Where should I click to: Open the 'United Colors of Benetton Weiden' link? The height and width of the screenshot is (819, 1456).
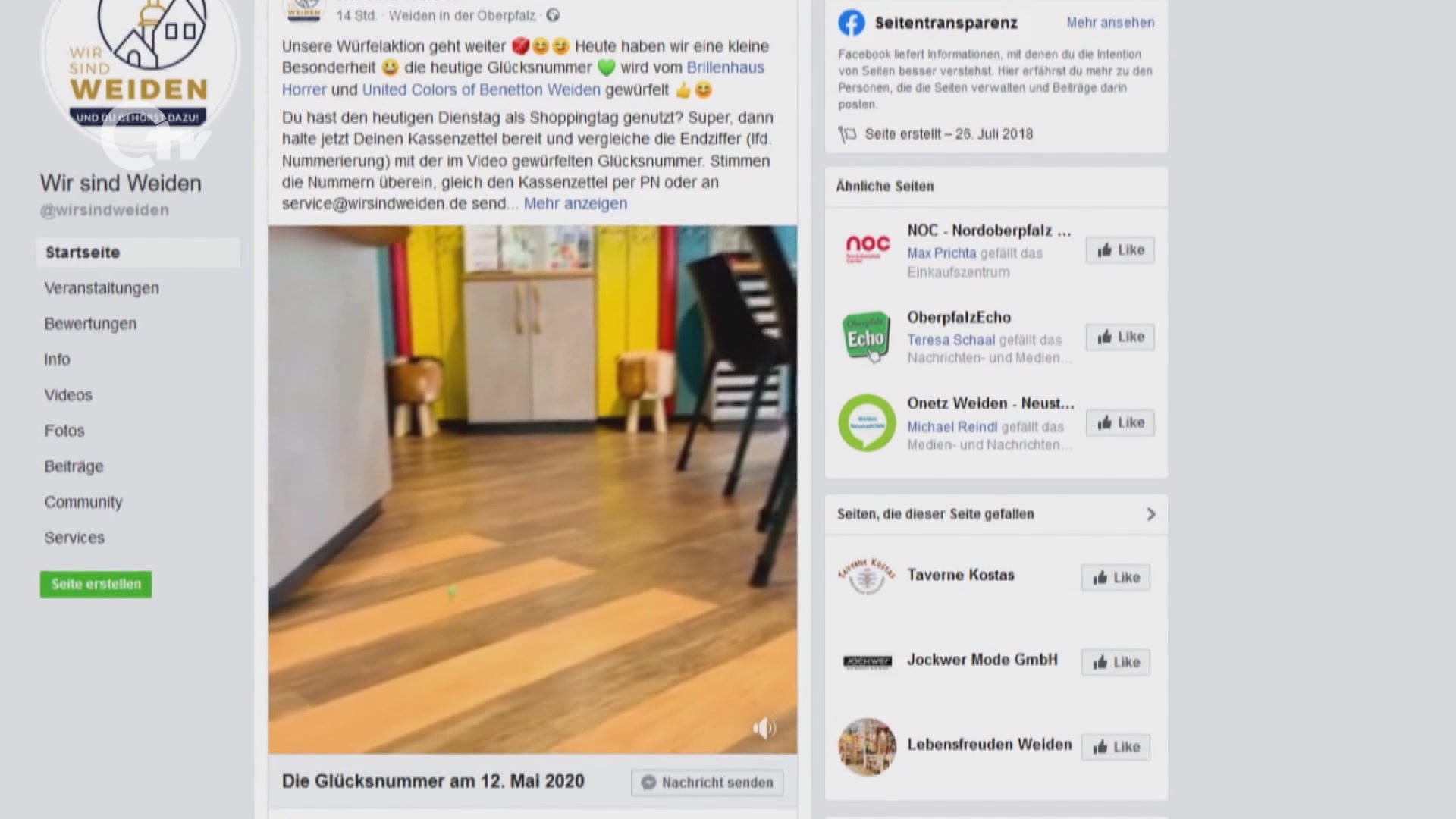tap(481, 89)
